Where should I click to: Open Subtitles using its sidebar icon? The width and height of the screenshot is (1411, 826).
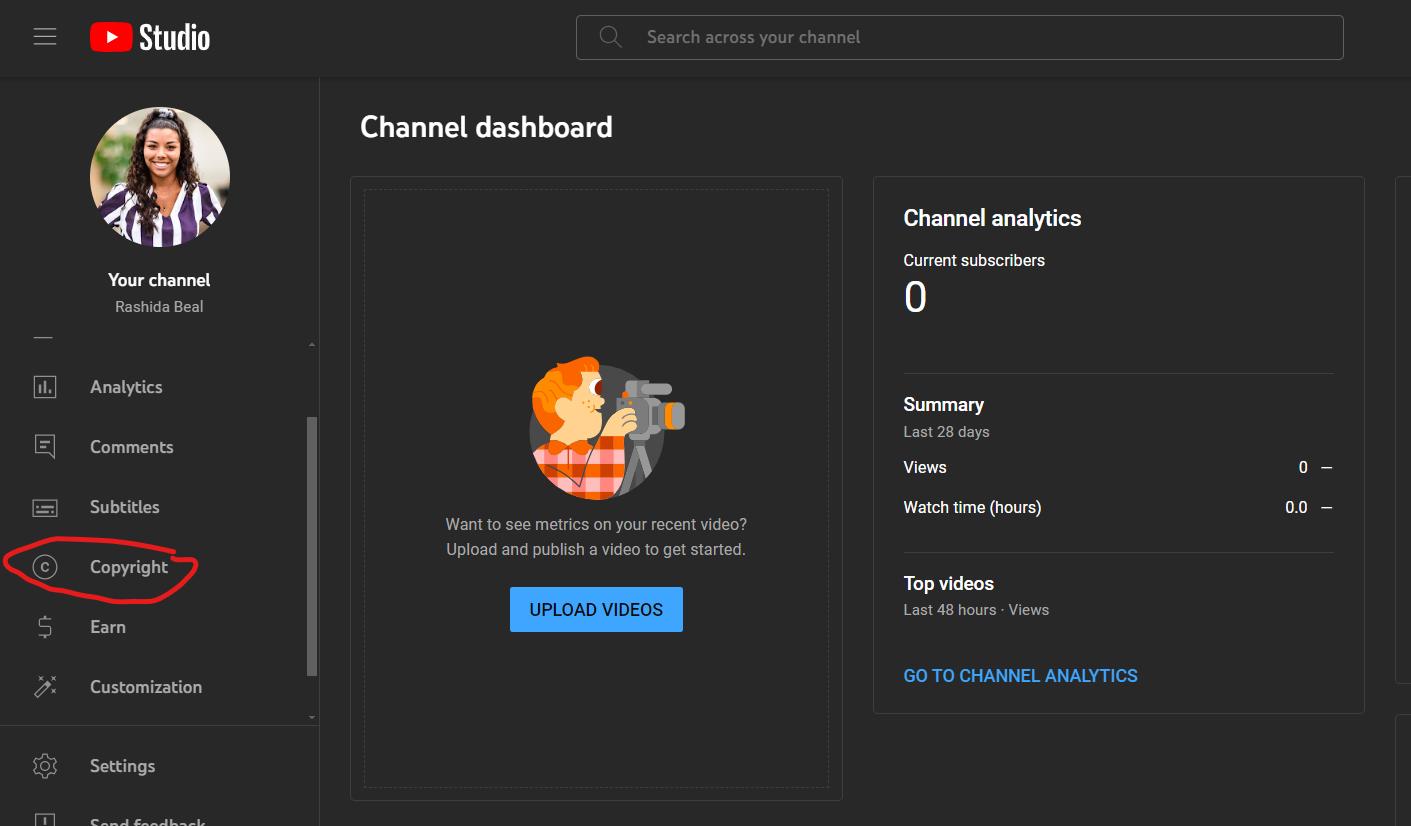coord(45,507)
